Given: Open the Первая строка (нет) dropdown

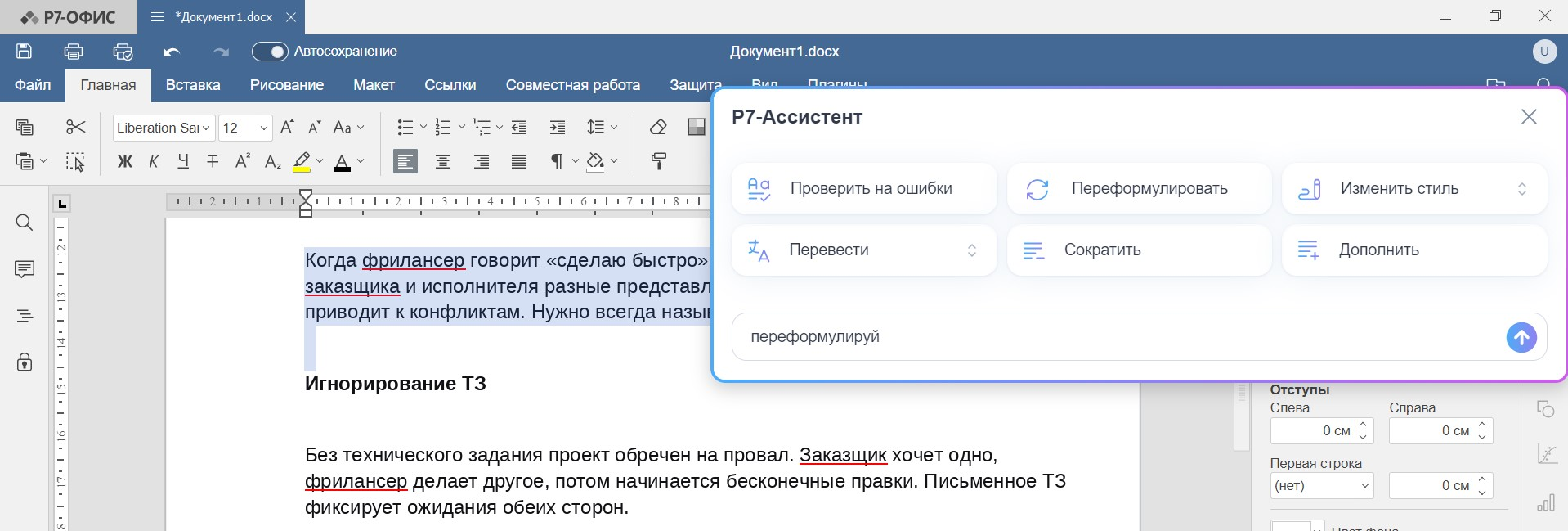Looking at the screenshot, I should coord(1321,485).
